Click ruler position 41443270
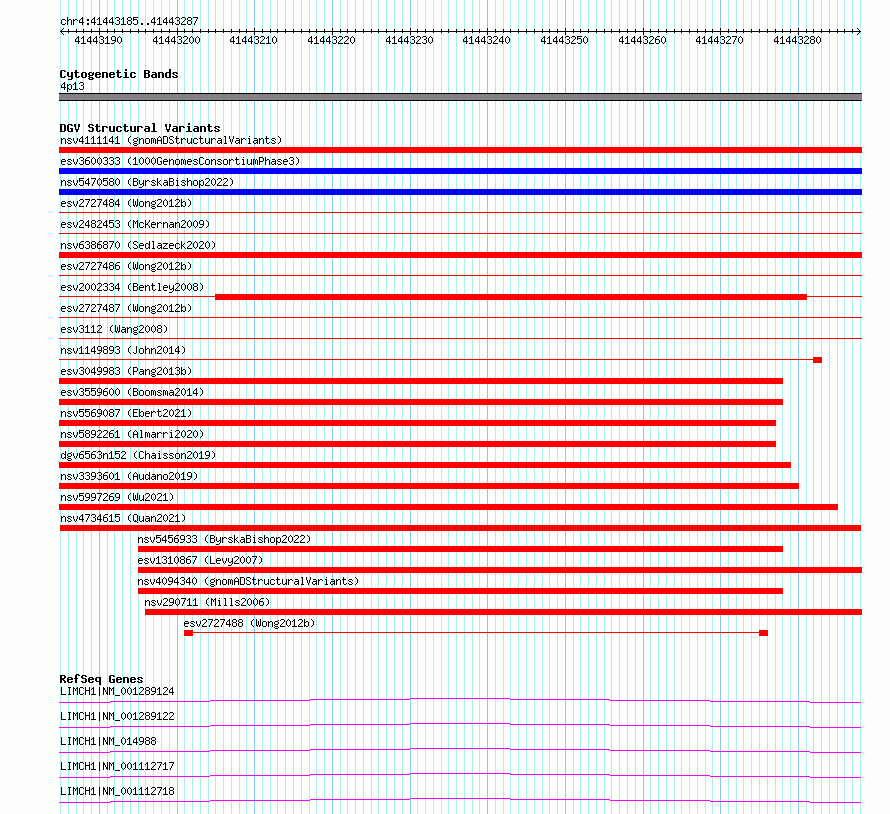The height and width of the screenshot is (814, 890). (x=719, y=40)
